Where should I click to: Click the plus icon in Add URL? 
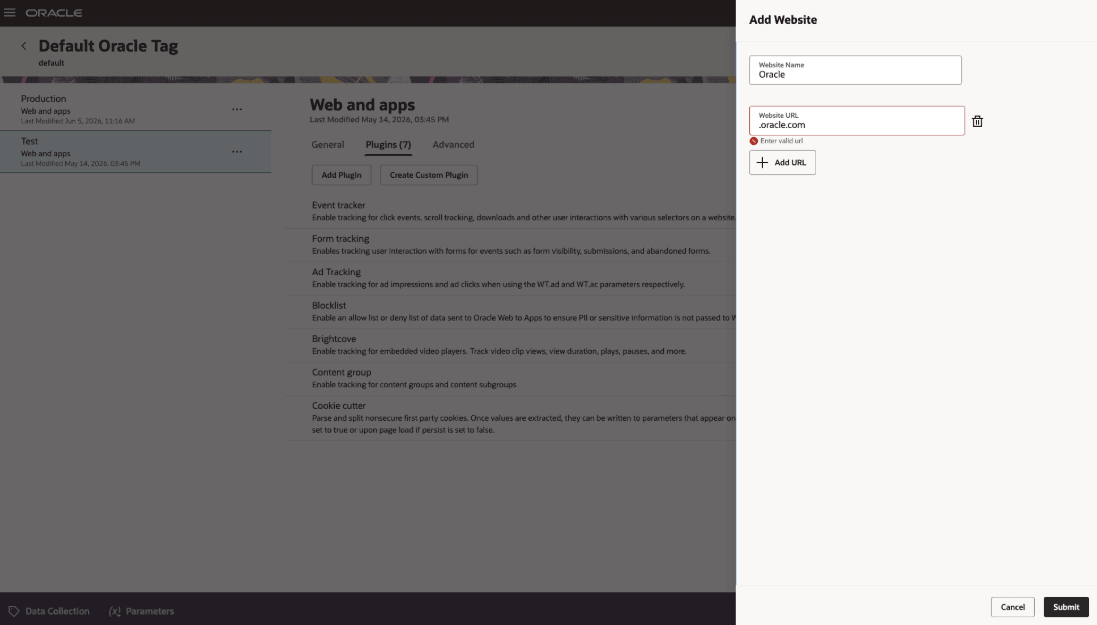(x=763, y=162)
